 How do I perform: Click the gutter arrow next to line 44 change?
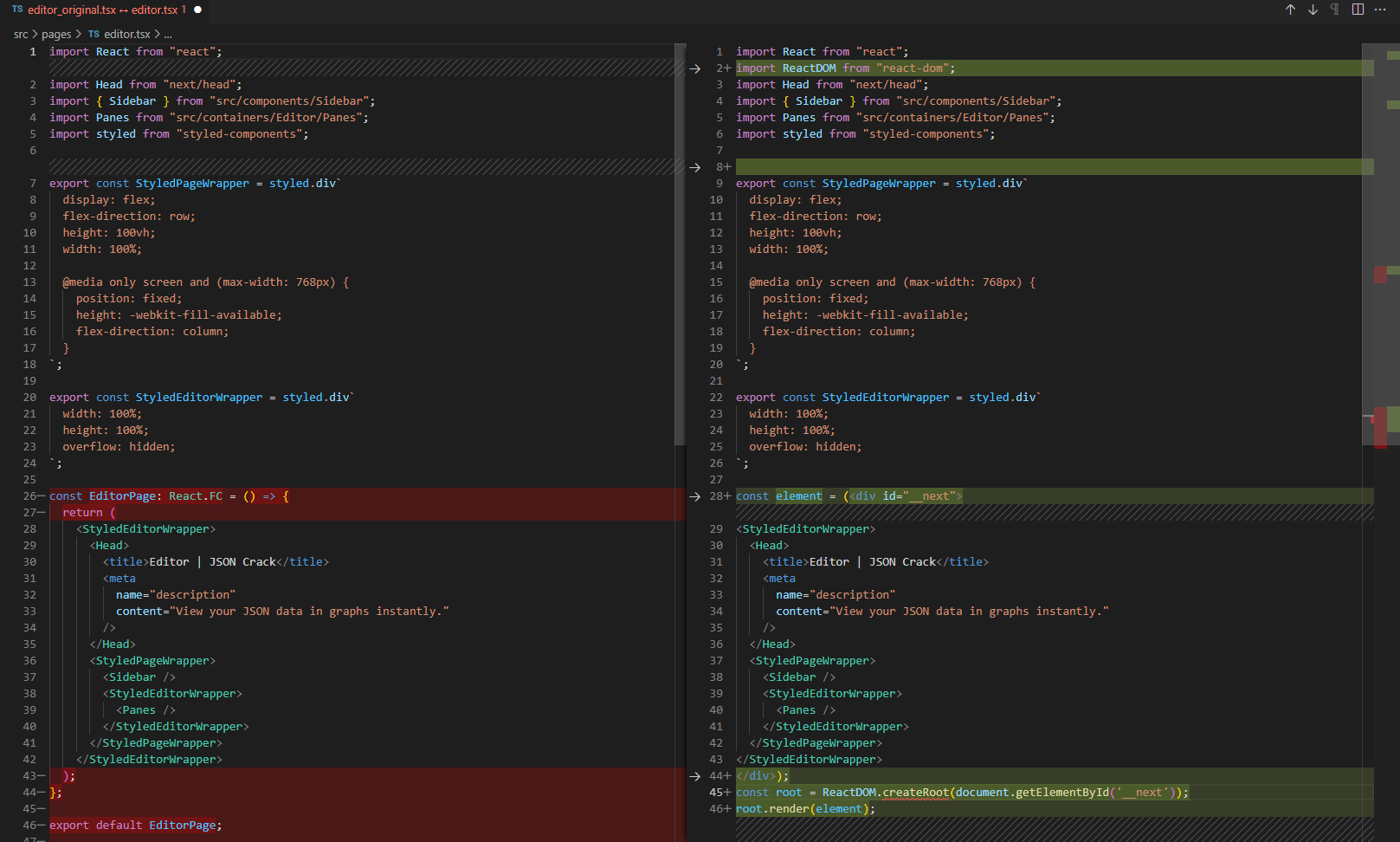point(696,775)
